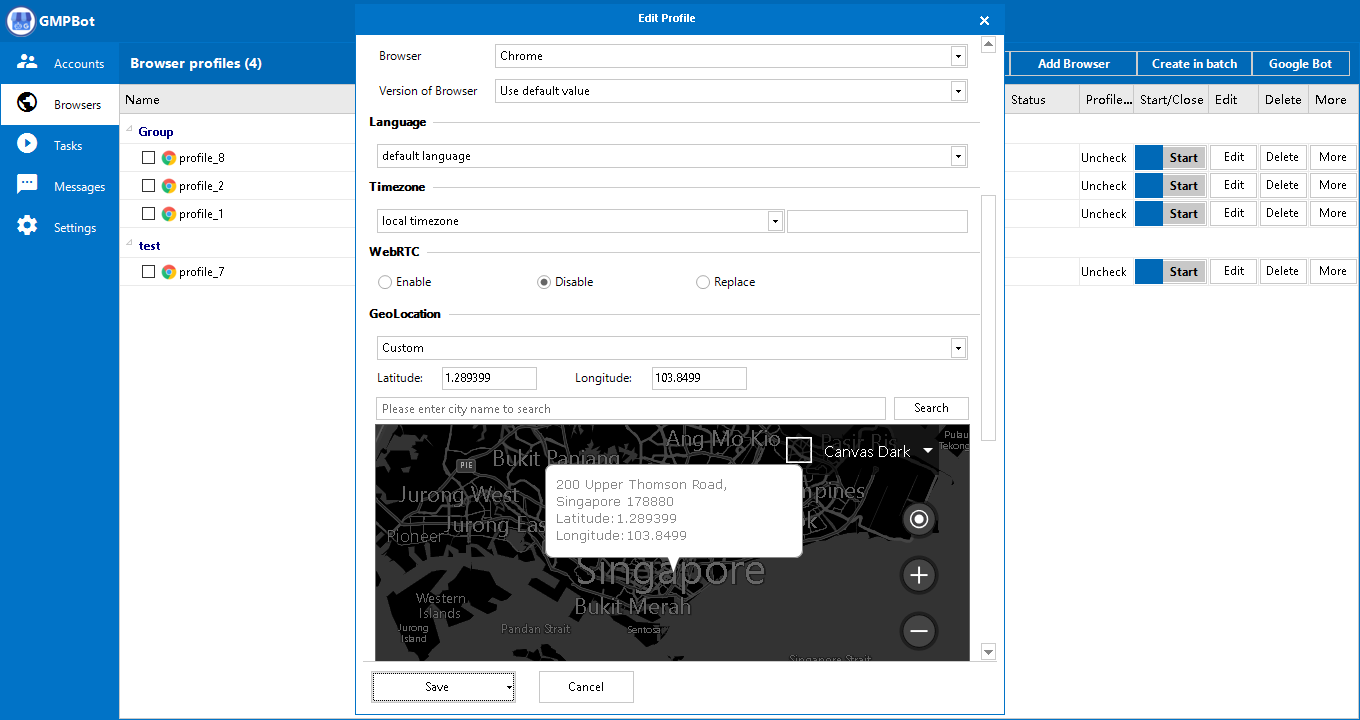Click Delete for profile_2 row
1360x720 pixels.
click(1282, 185)
